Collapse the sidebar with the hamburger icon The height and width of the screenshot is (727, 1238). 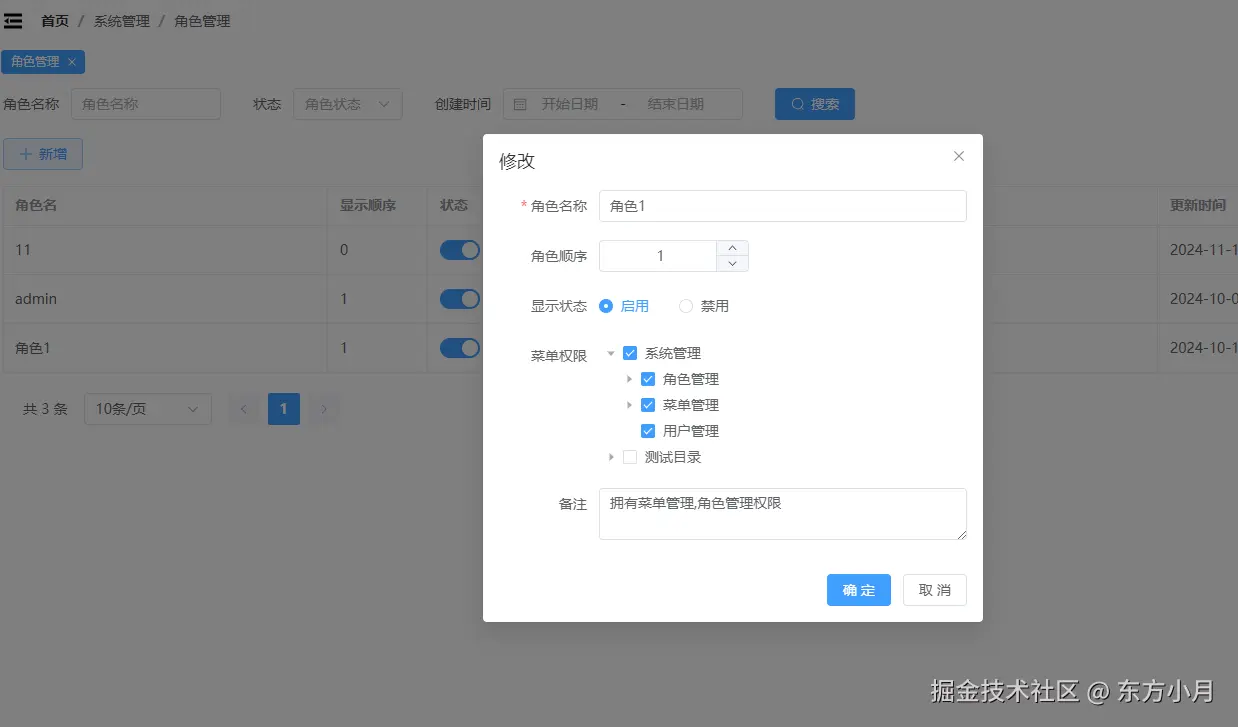13,21
